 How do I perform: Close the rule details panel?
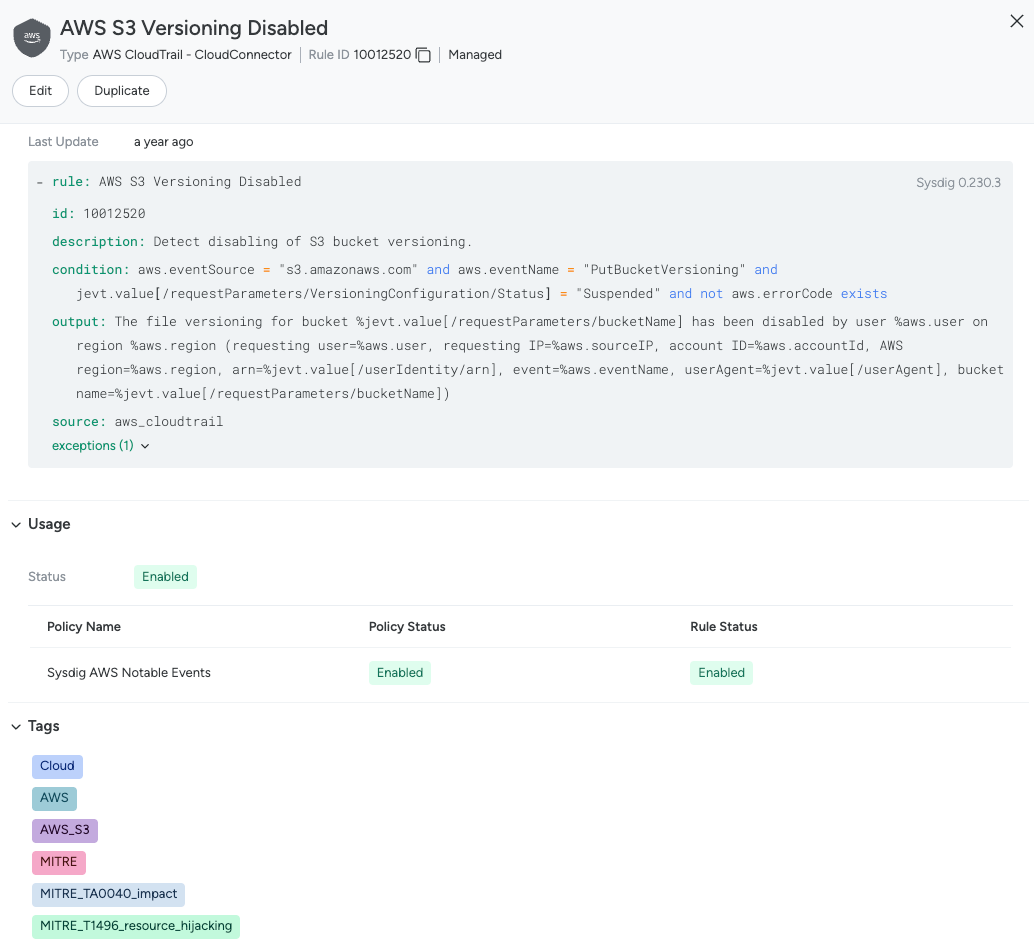tap(1016, 21)
